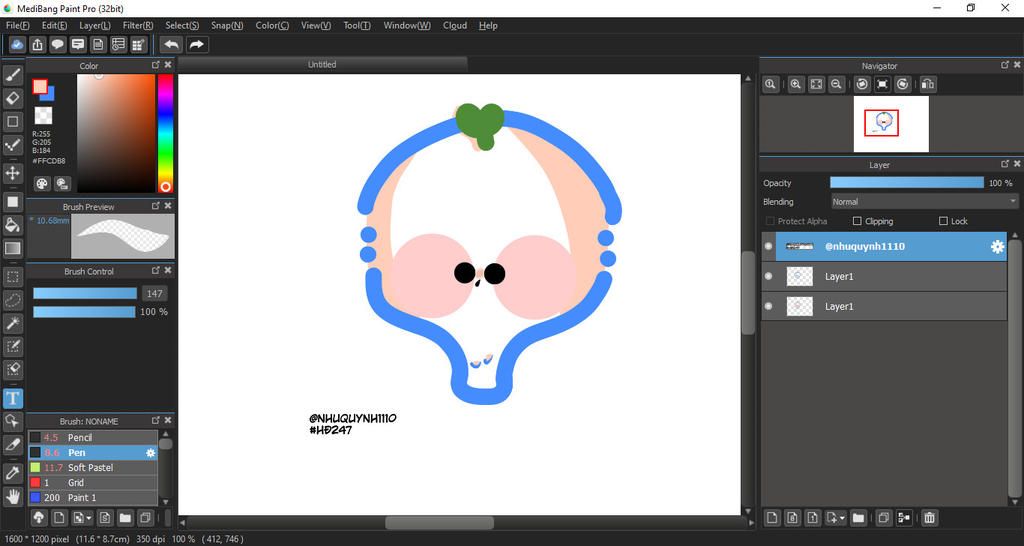Toggle visibility of the bottom Layer1
Screen dimensions: 1024x546
pos(769,306)
